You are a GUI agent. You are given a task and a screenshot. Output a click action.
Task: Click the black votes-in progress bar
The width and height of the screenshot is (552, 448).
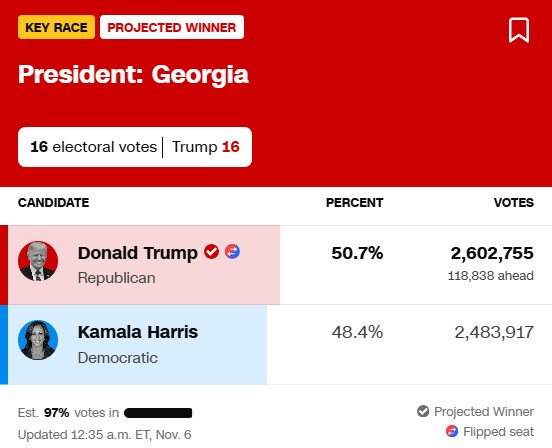click(x=158, y=413)
